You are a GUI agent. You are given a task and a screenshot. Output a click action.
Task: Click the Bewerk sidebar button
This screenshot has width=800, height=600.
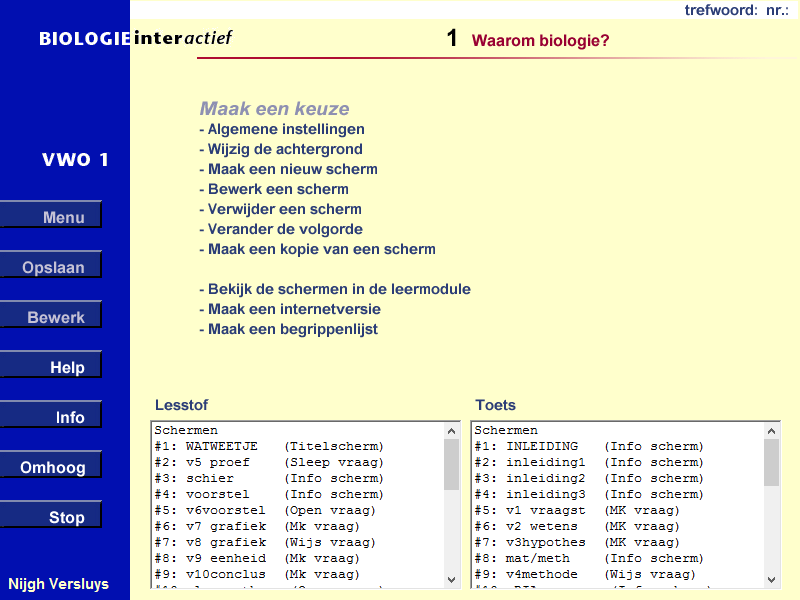pyautogui.click(x=51, y=314)
